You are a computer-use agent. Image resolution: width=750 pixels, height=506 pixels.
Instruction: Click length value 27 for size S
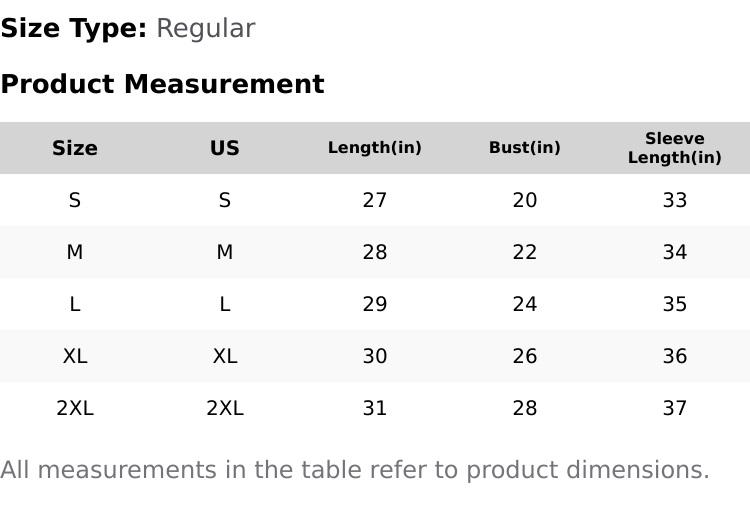tap(375, 200)
